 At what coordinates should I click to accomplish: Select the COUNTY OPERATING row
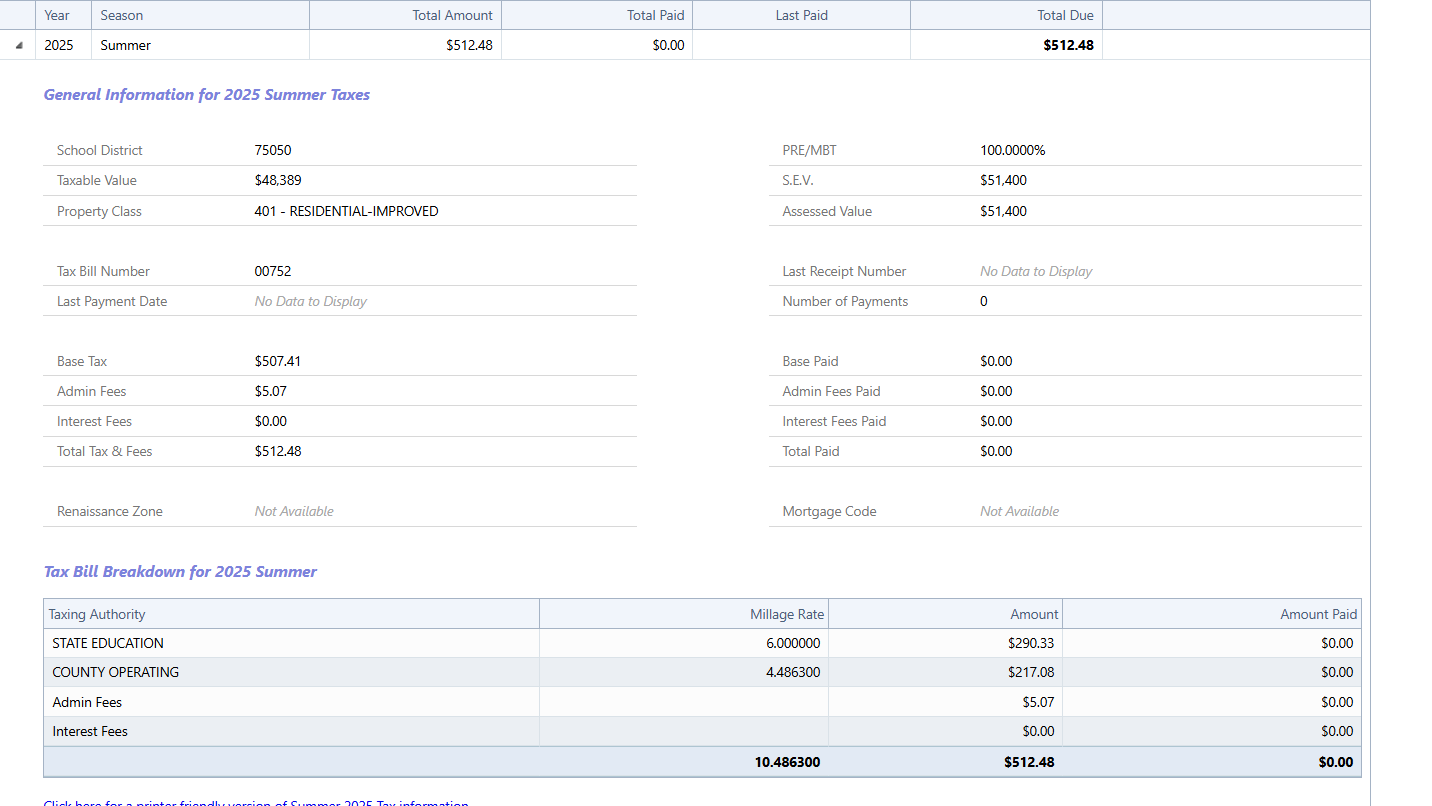116,672
